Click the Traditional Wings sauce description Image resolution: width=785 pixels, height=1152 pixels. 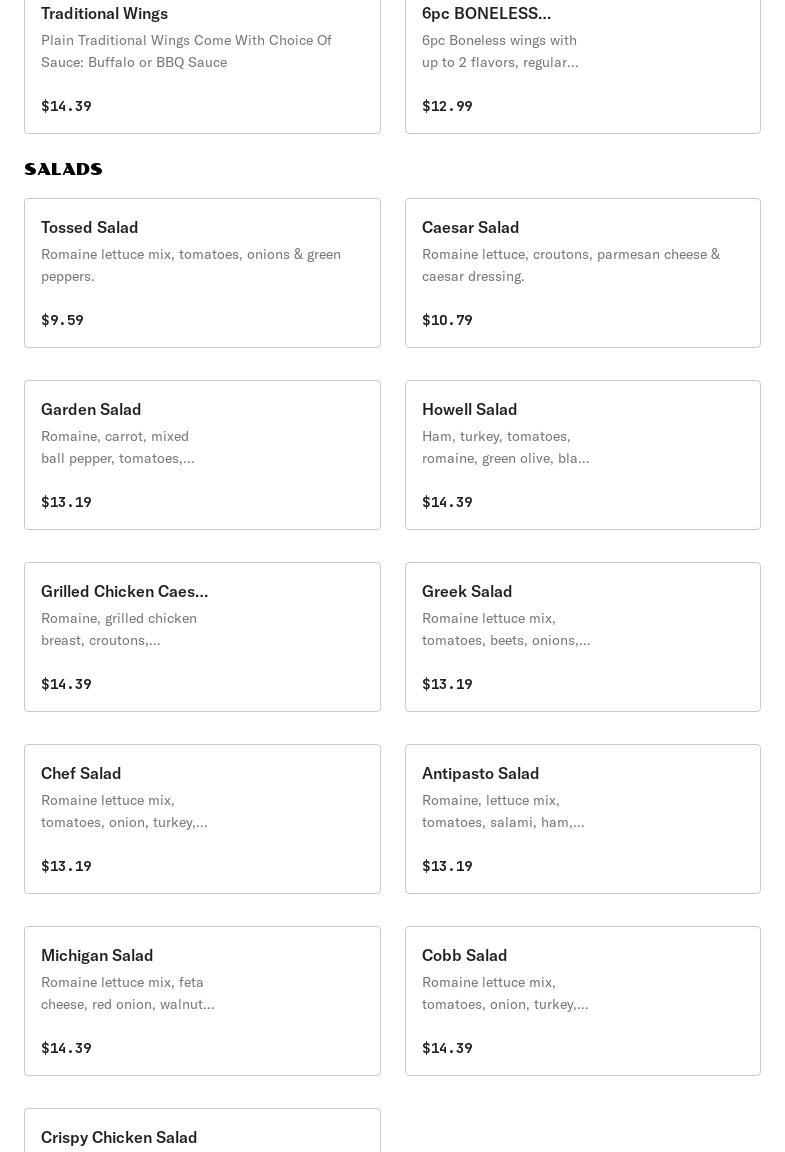(x=187, y=51)
